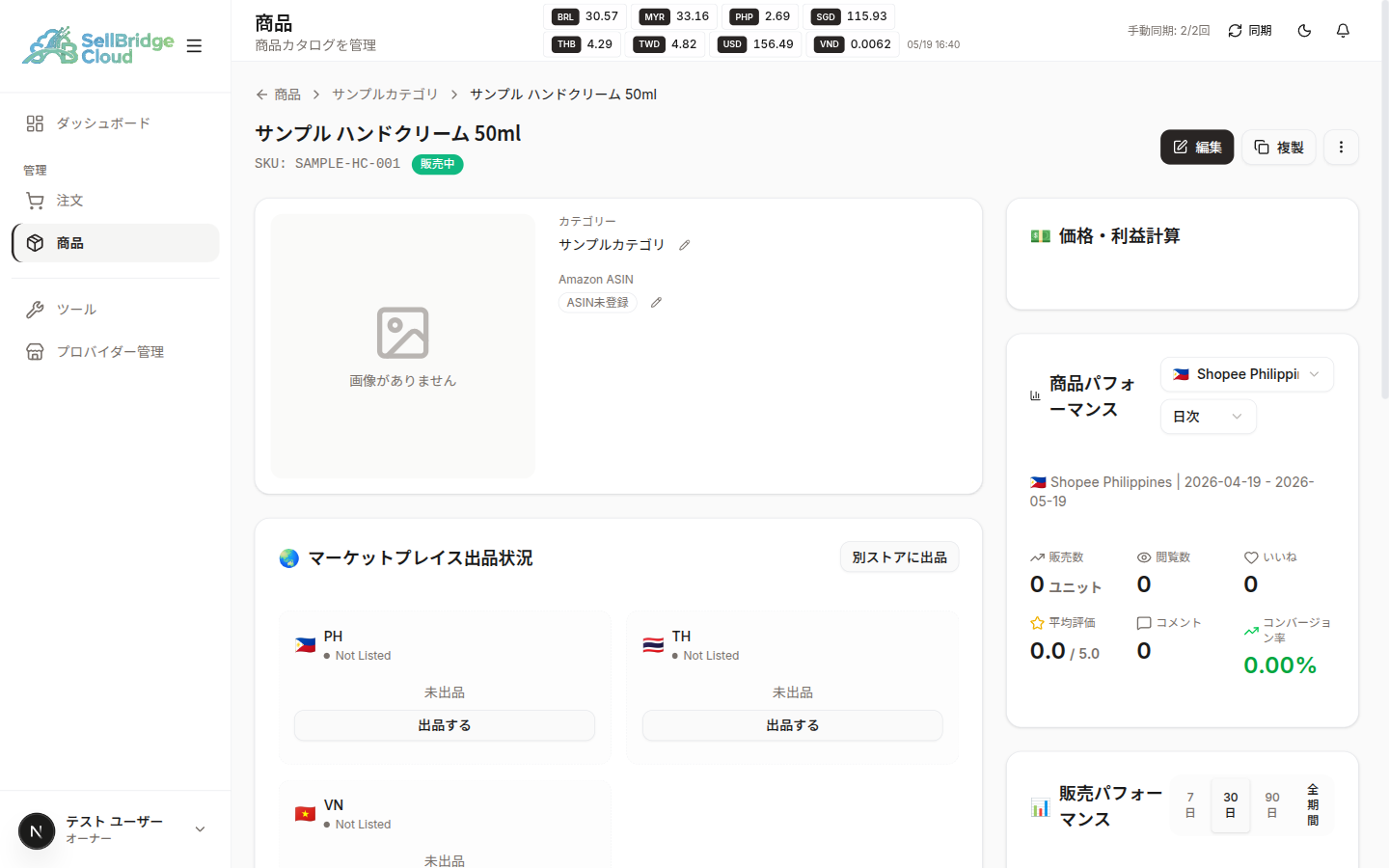Click the N user avatar
Screen dimensions: 1389x868
(x=37, y=830)
